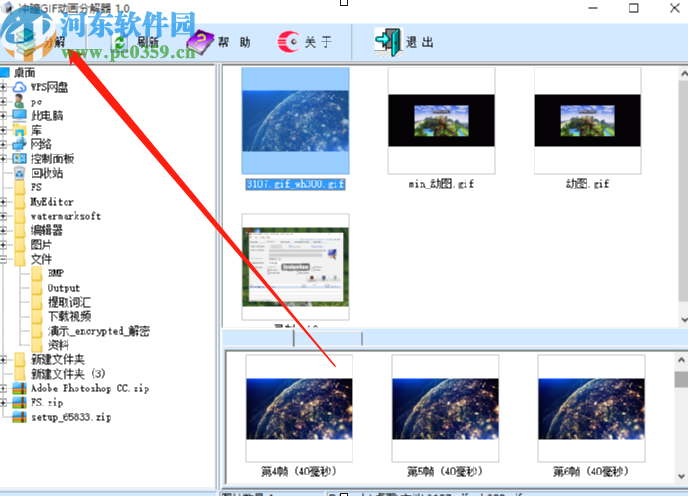Click the frame panel scrollbar thumb
Image resolution: width=688 pixels, height=496 pixels.
click(681, 379)
